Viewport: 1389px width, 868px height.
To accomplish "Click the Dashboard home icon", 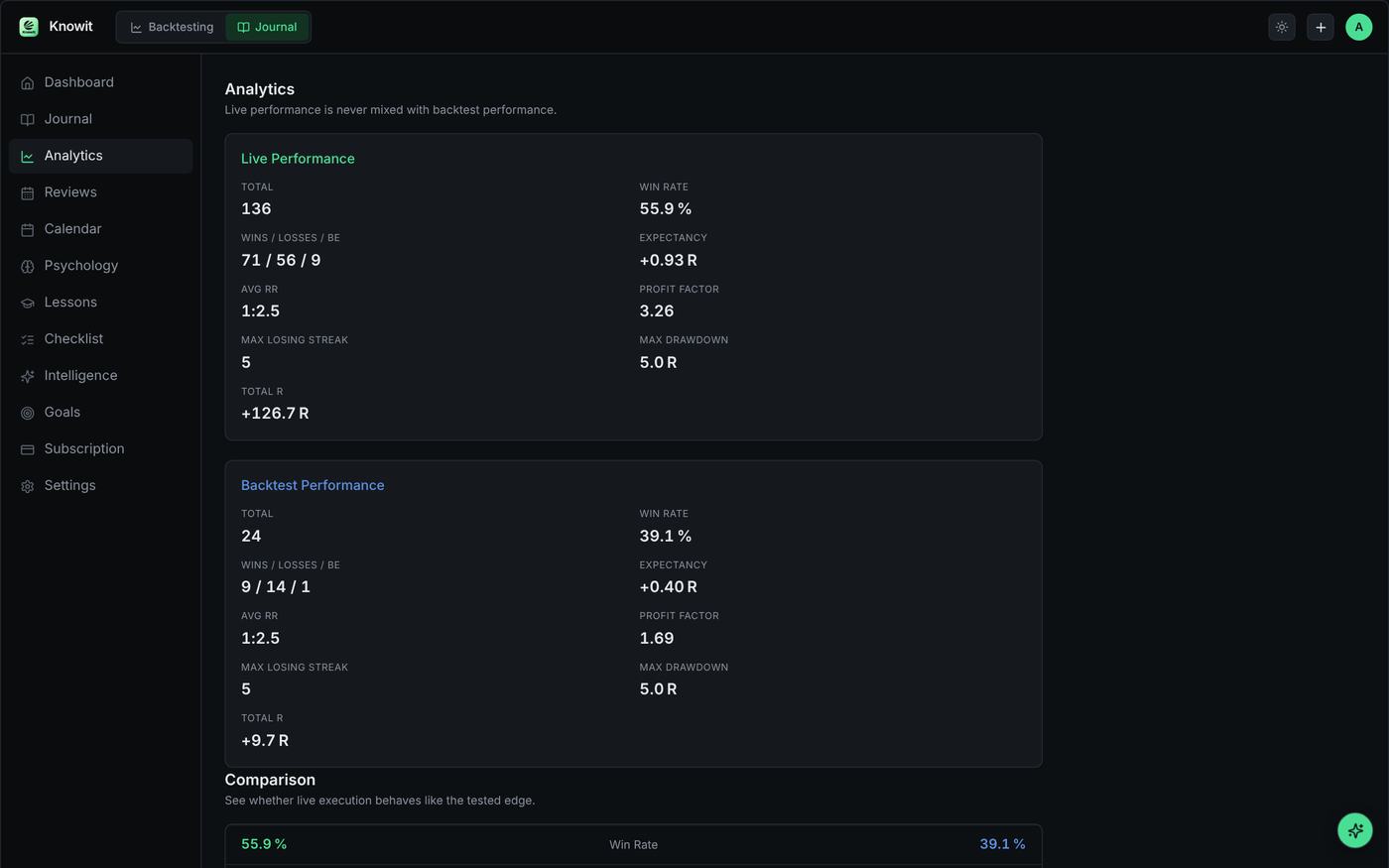I will point(28,83).
